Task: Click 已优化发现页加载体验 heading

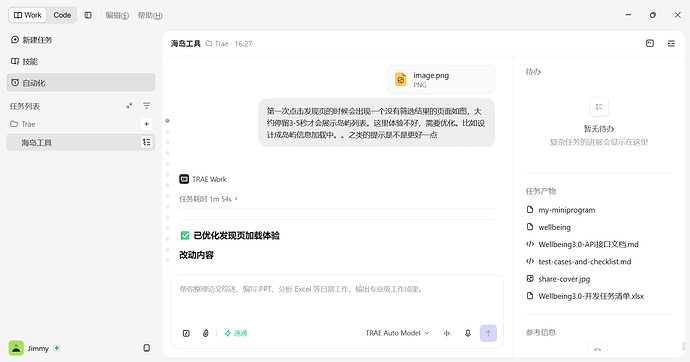Action: tap(236, 235)
